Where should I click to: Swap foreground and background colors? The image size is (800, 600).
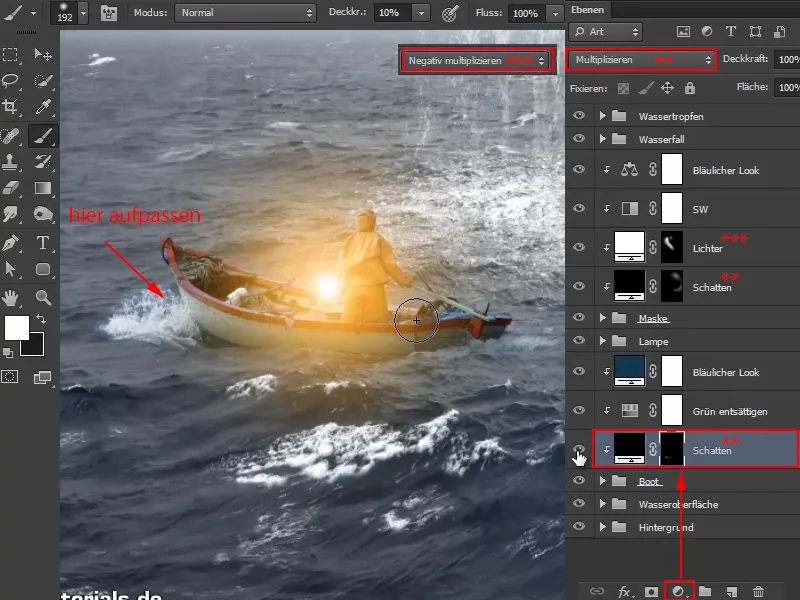point(41,319)
